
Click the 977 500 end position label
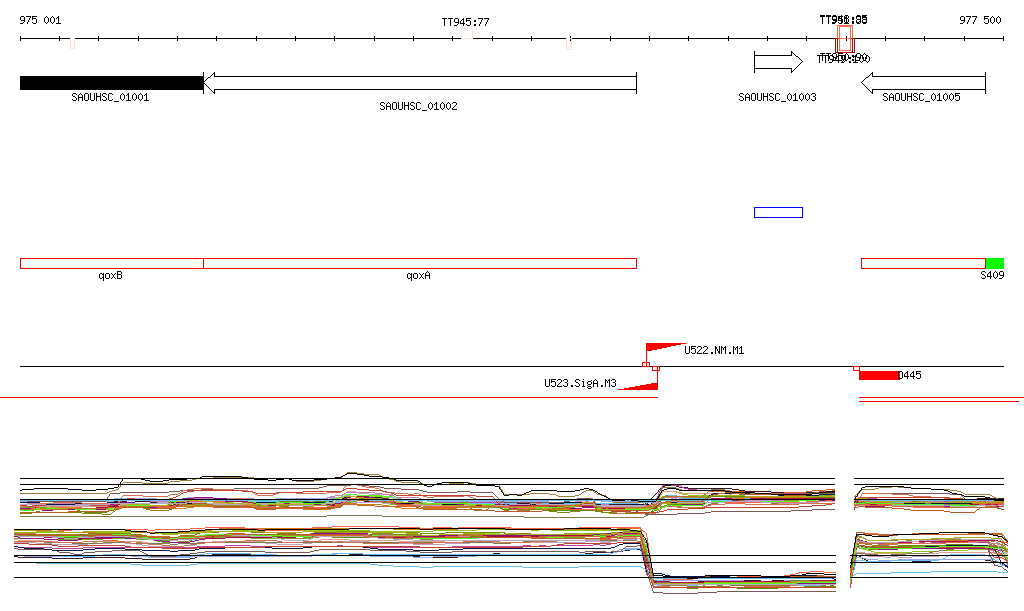pos(980,20)
